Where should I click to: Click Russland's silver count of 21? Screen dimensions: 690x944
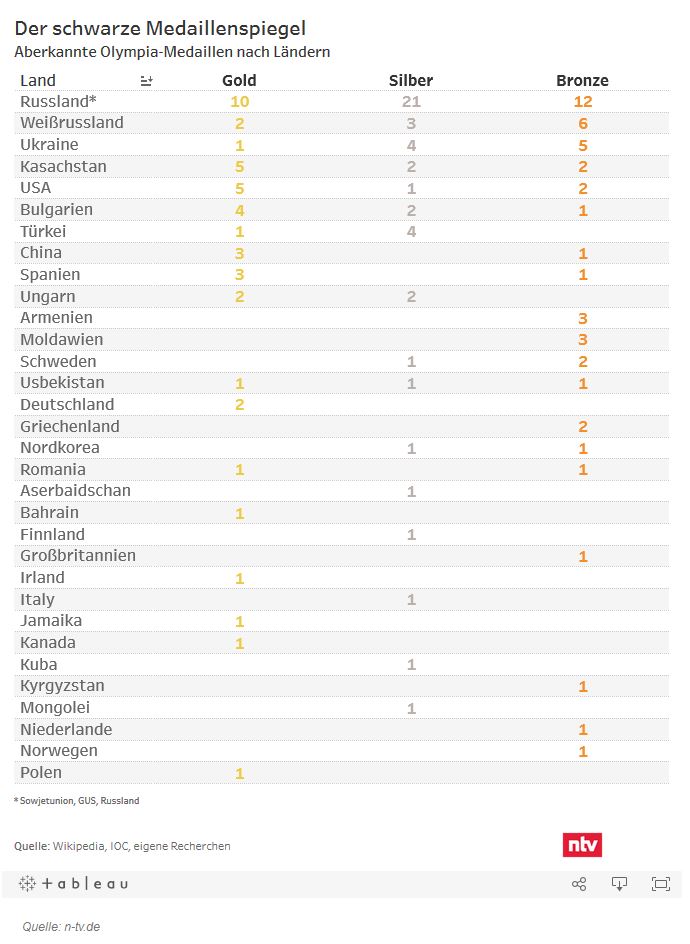[x=410, y=102]
